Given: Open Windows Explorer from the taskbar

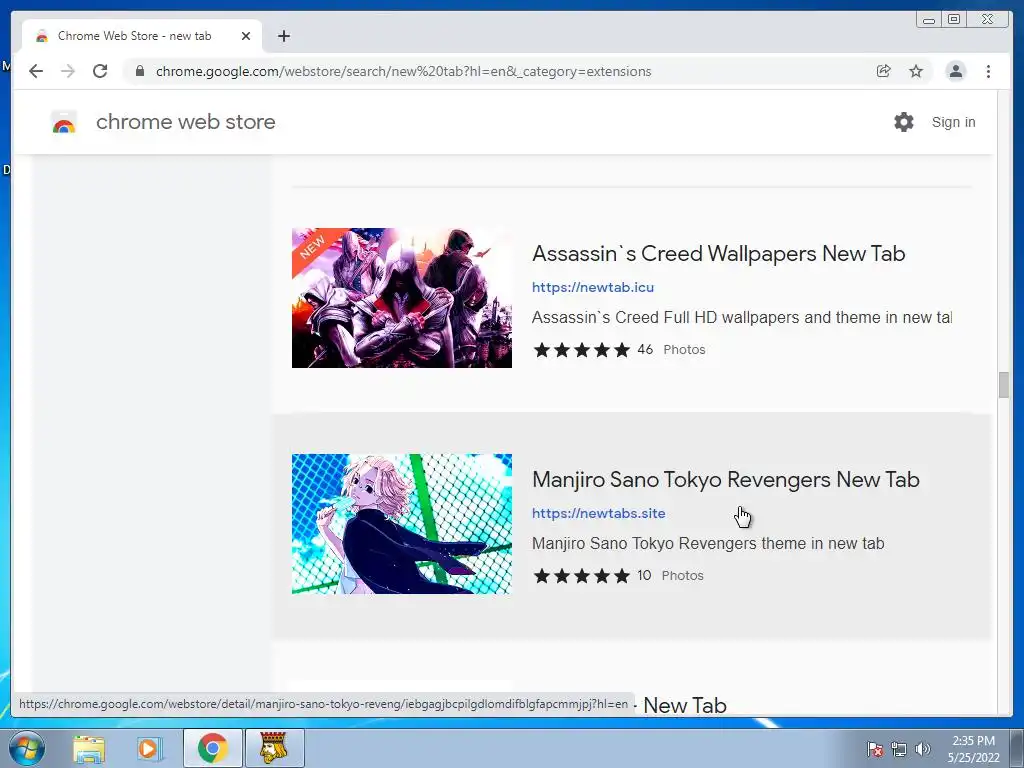Looking at the screenshot, I should pos(88,748).
